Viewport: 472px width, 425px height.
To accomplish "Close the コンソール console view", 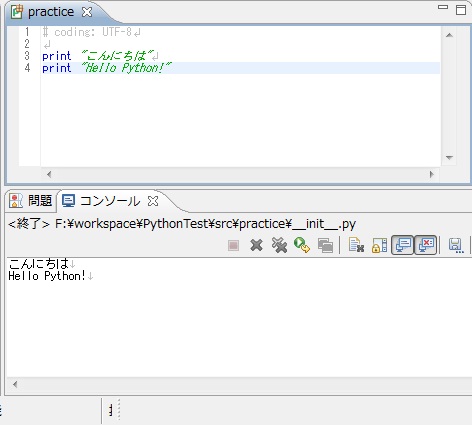I will (153, 201).
